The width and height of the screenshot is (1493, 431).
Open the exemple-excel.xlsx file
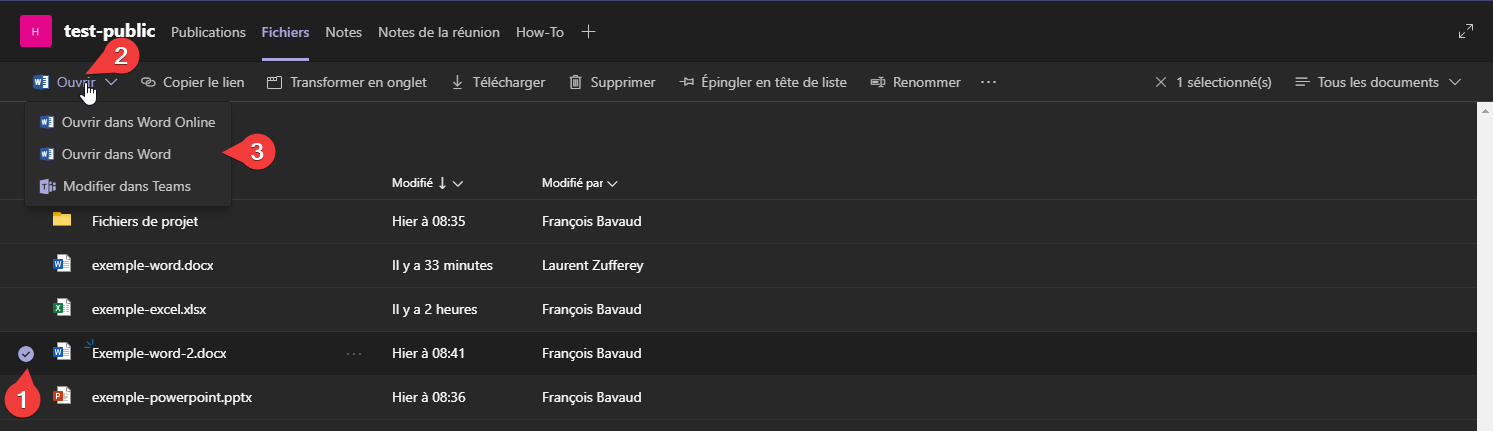coord(149,309)
